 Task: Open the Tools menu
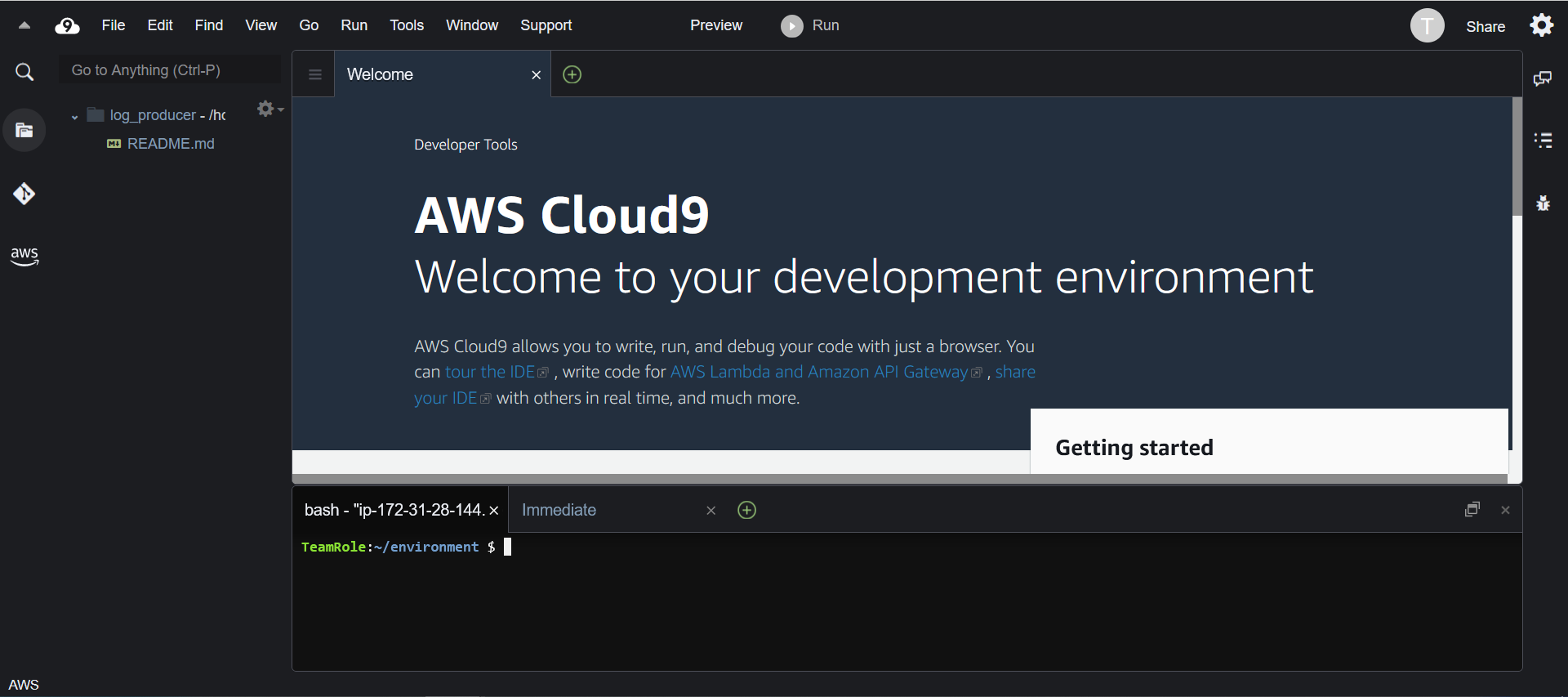click(407, 25)
